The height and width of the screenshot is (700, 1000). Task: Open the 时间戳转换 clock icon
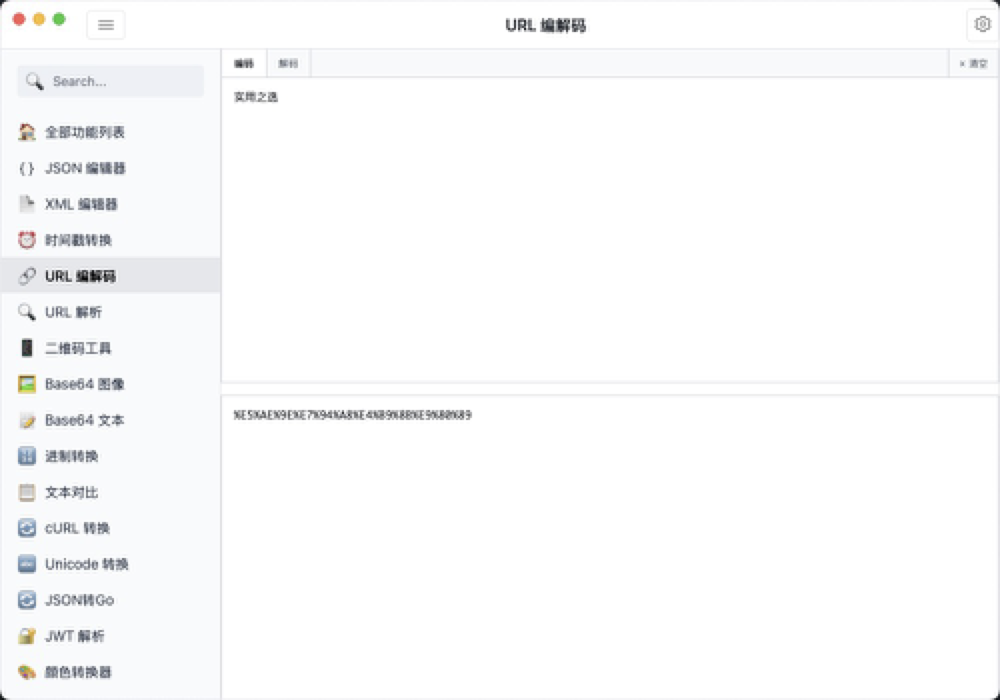28,240
